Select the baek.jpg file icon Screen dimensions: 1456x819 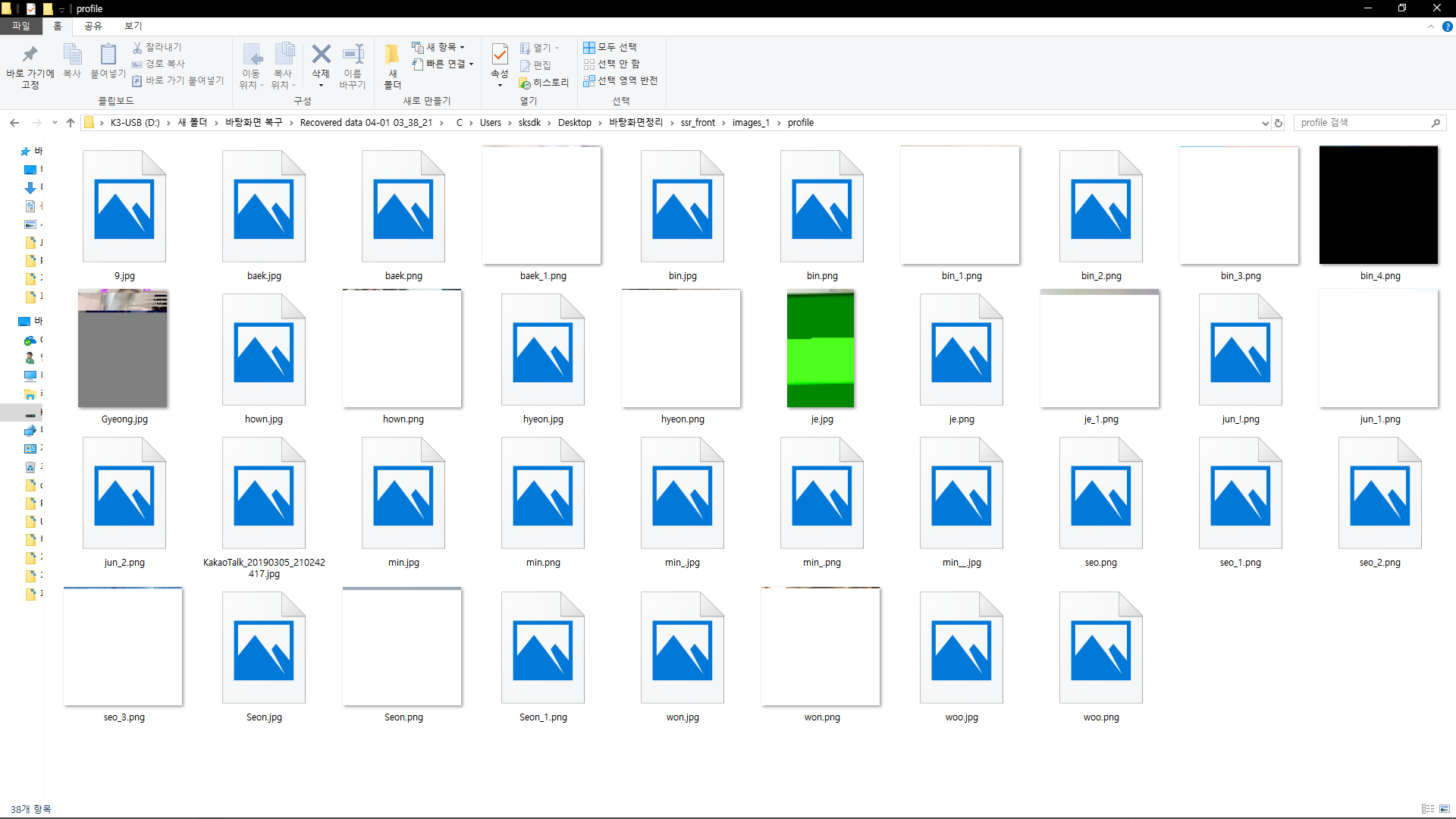264,206
